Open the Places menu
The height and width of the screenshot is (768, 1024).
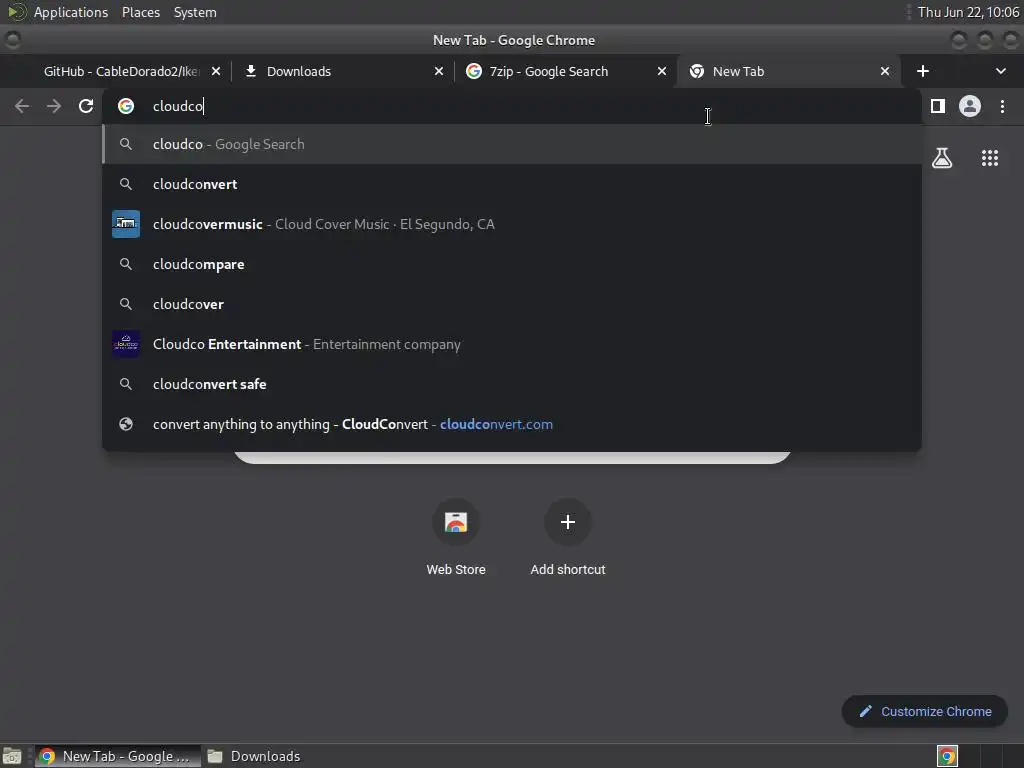coord(141,12)
